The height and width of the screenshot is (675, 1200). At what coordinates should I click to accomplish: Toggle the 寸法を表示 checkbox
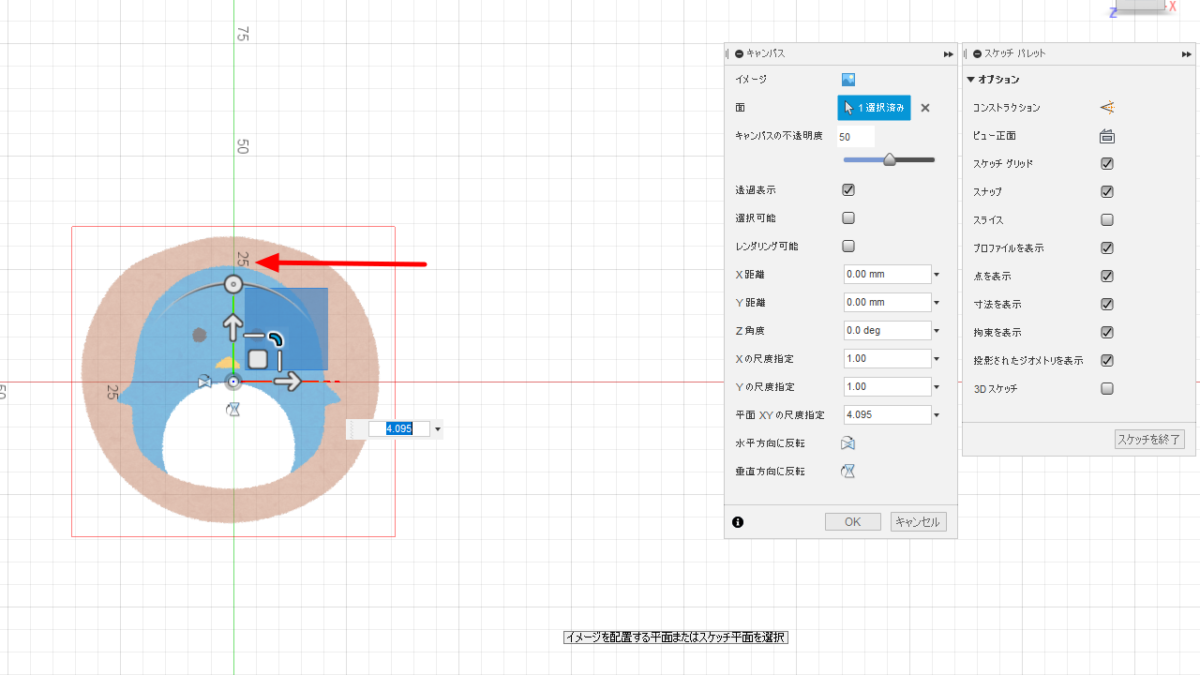point(1107,304)
